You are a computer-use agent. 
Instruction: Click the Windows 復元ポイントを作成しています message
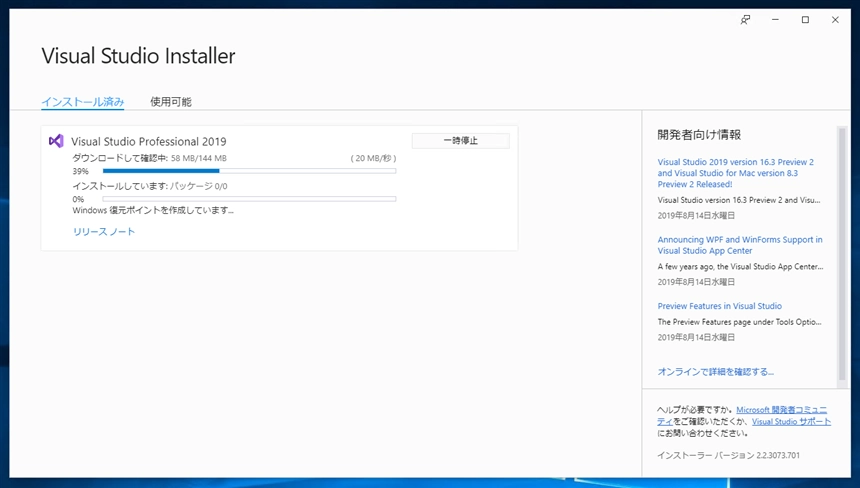(153, 210)
